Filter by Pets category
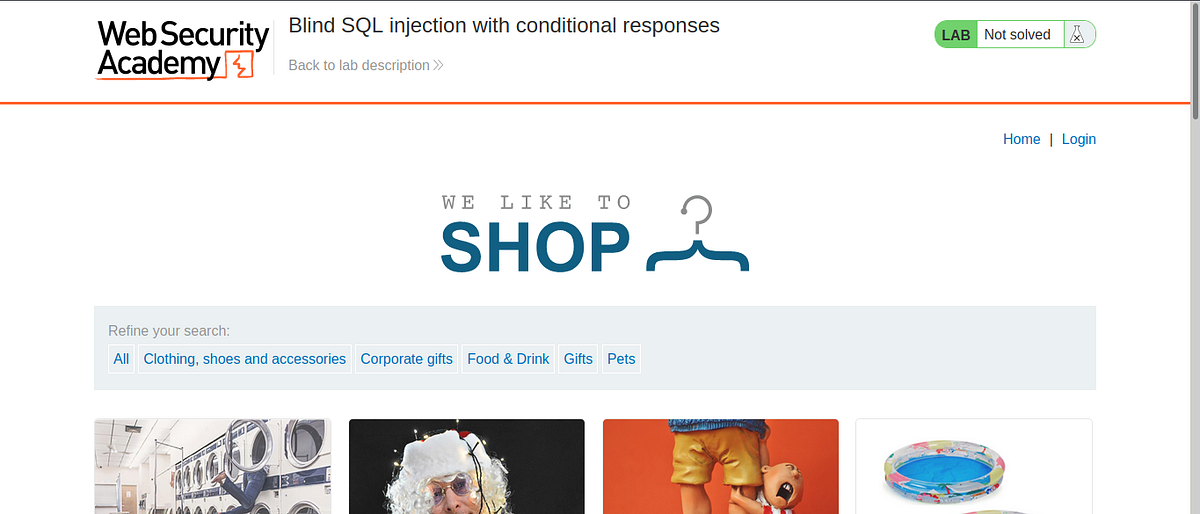 pos(621,359)
